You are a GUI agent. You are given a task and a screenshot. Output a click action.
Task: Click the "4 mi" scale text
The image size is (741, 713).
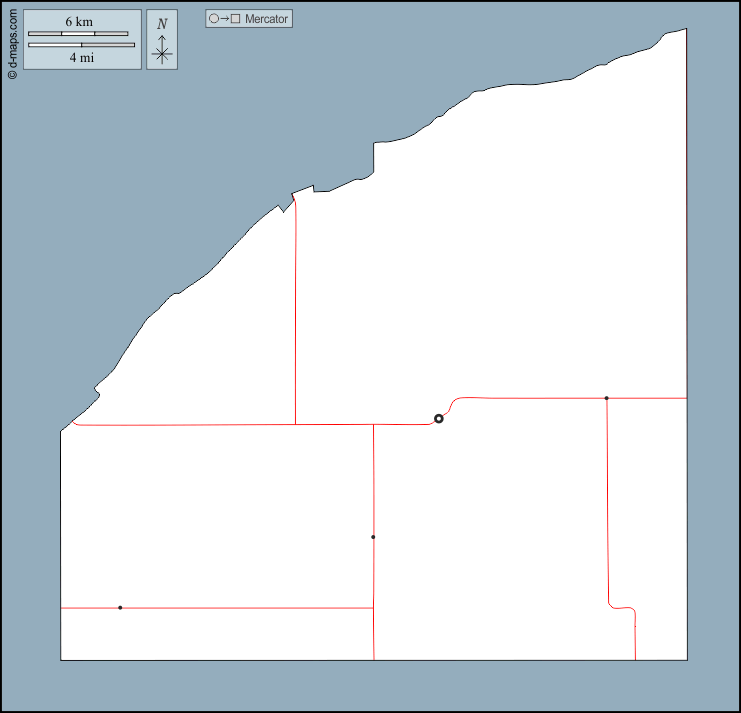coord(81,57)
